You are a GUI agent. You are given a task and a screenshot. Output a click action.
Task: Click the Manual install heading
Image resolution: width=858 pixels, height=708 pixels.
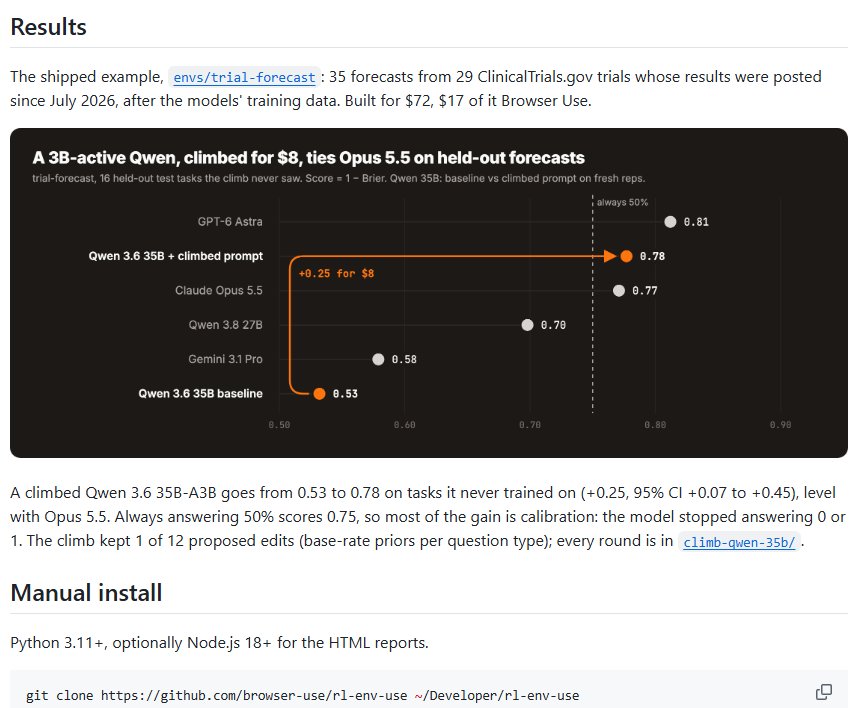pyautogui.click(x=86, y=593)
